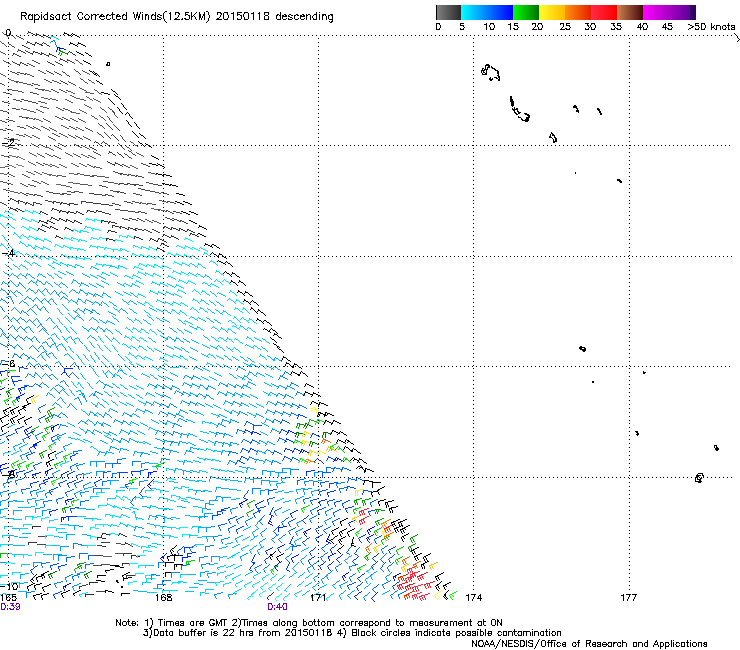Screen dimensions: 740x650
Task: Click the gray 0-5 knots color swatch
Action: [448, 12]
